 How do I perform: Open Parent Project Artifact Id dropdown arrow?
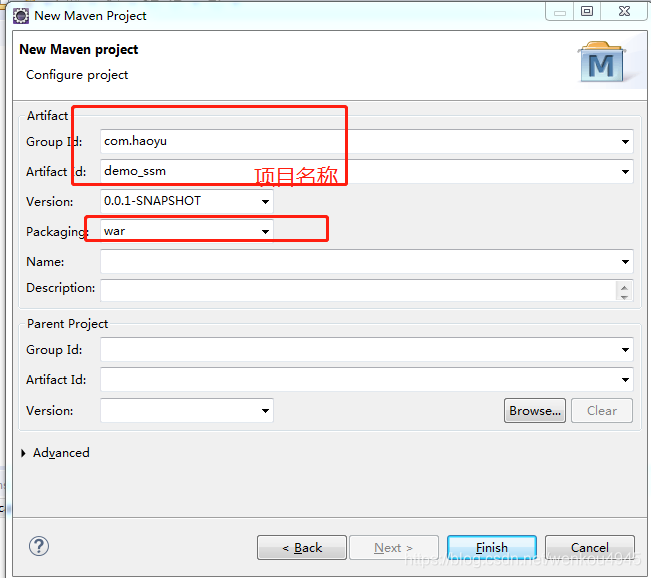coord(625,380)
